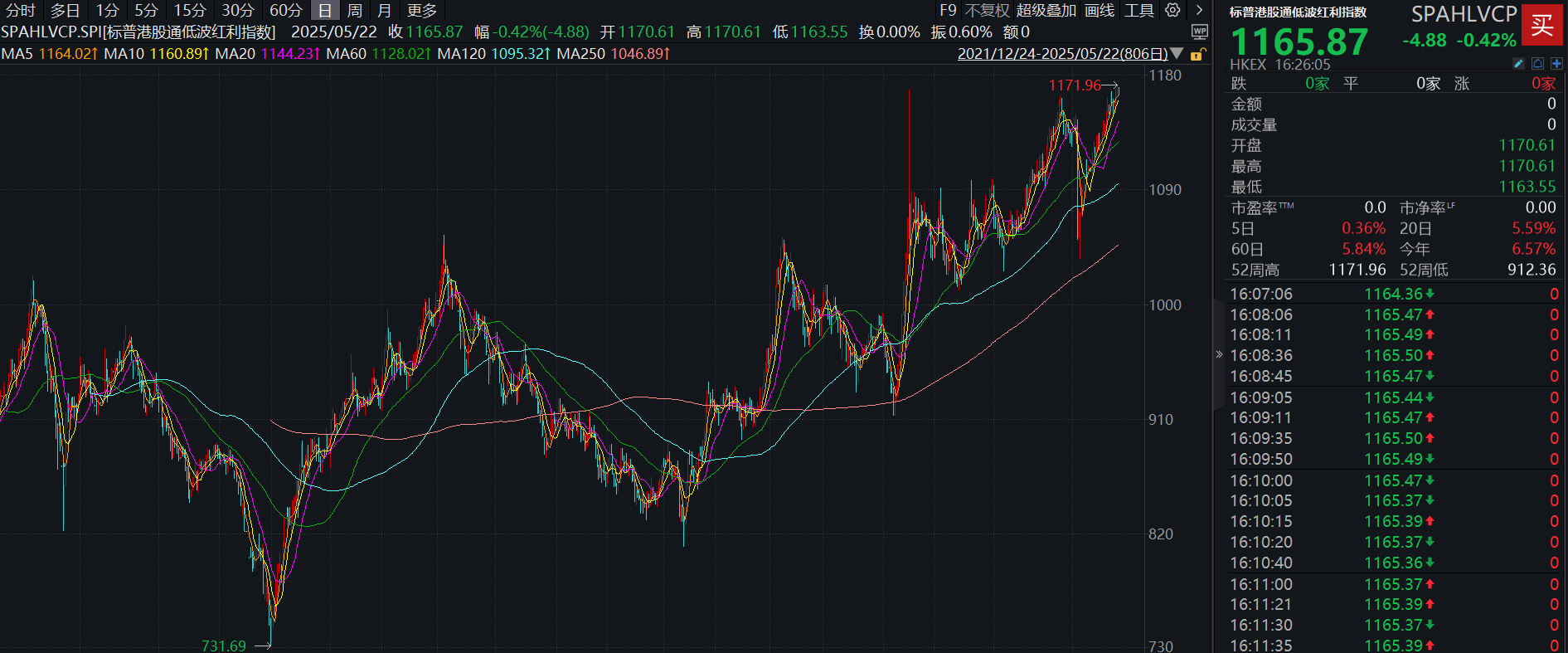Click 标普港股通低波红利指数 title in right panel
The width and height of the screenshot is (1568, 653).
(1299, 12)
